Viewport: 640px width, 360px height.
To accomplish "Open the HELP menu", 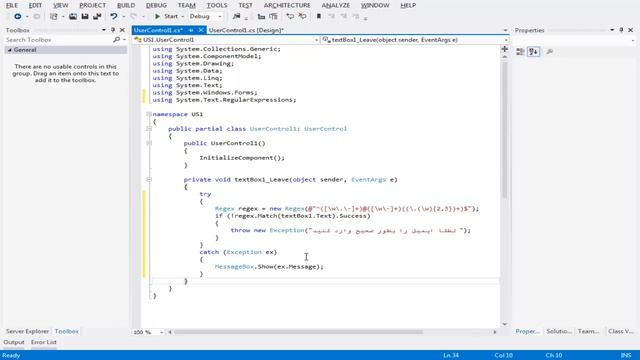I will click(408, 5).
